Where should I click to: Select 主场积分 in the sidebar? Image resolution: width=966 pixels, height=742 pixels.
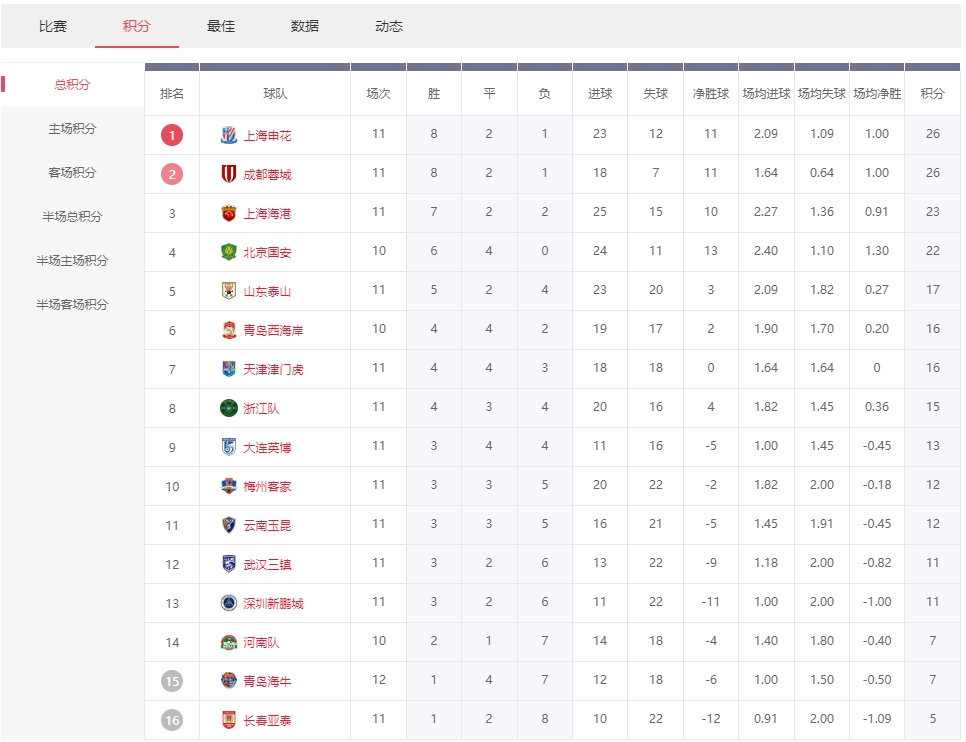coord(72,129)
